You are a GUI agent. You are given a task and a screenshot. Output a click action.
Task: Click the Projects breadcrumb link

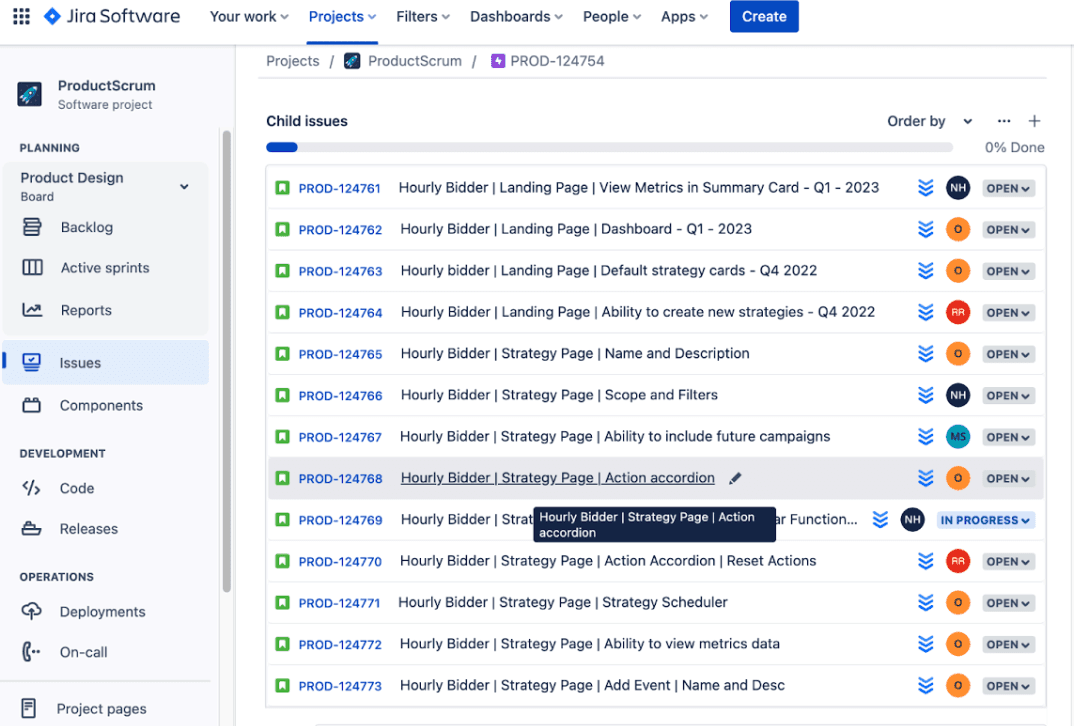tap(292, 61)
